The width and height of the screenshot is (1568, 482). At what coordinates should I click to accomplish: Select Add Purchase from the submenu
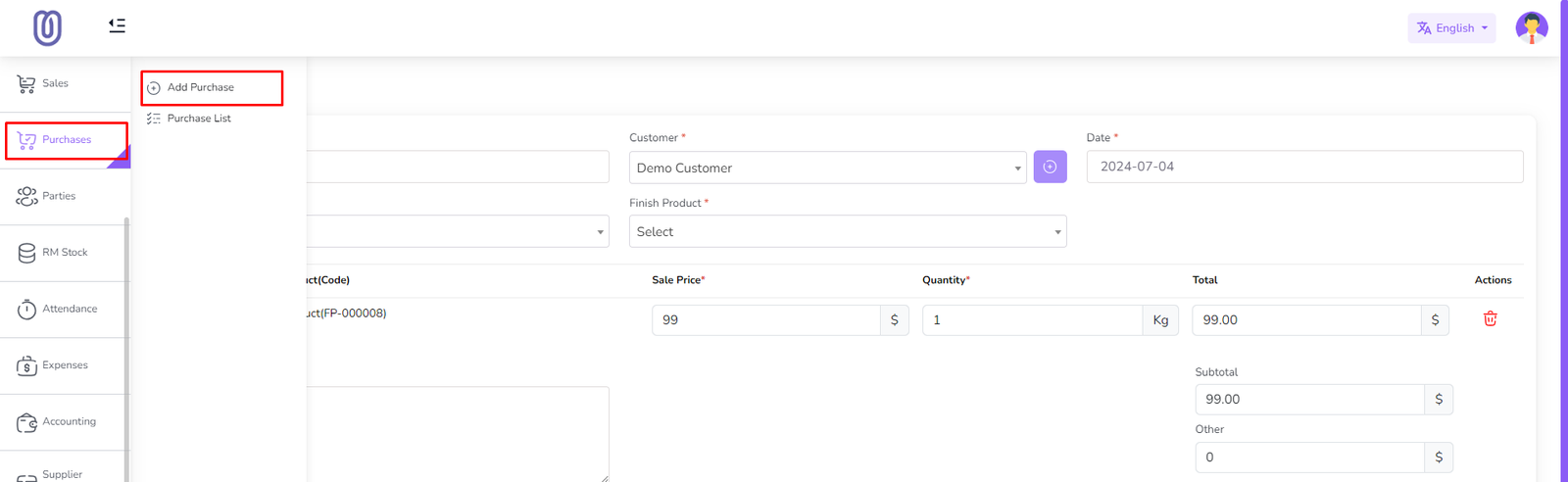point(201,87)
